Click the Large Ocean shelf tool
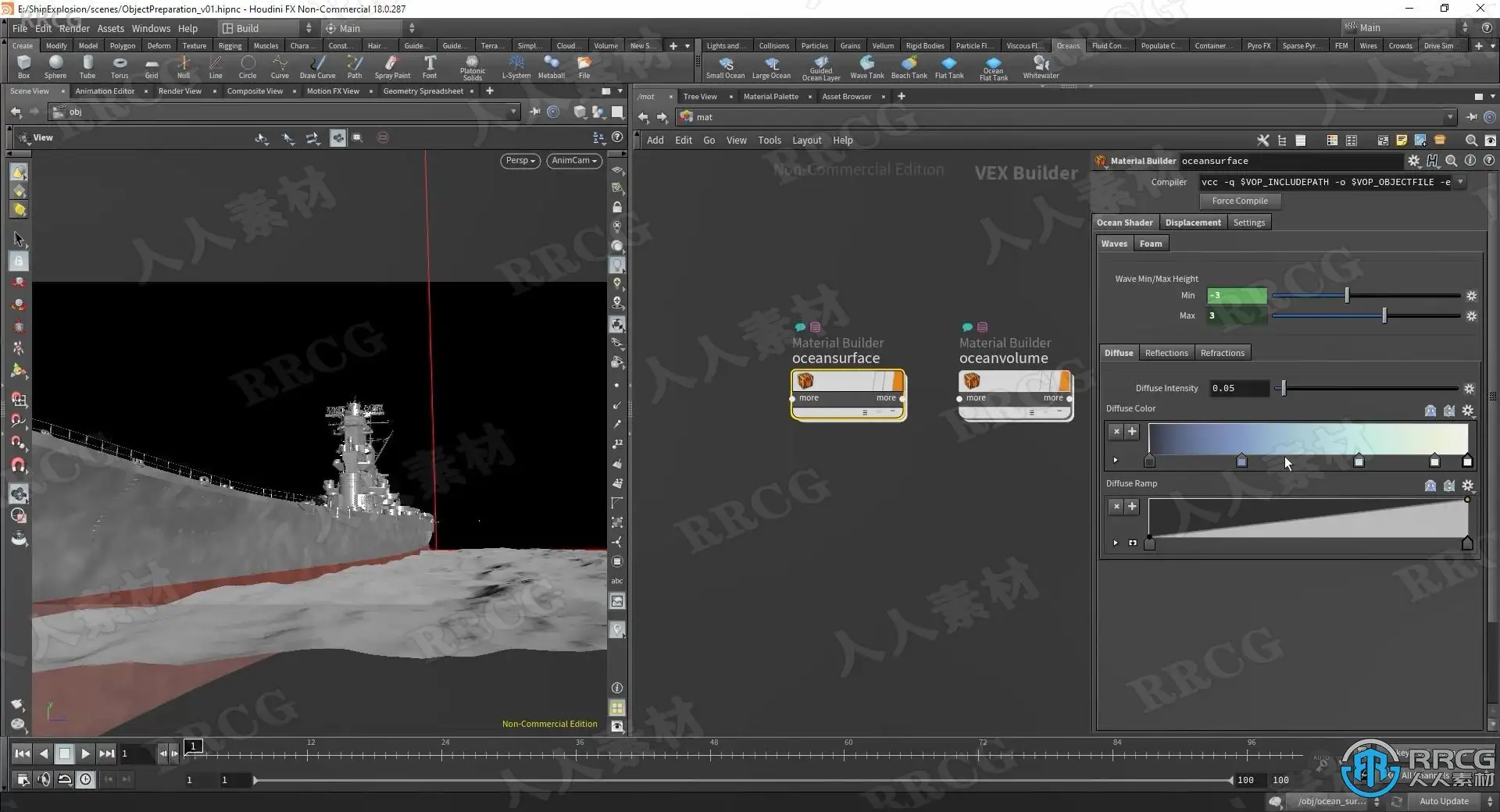This screenshot has height=812, width=1500. pyautogui.click(x=771, y=66)
